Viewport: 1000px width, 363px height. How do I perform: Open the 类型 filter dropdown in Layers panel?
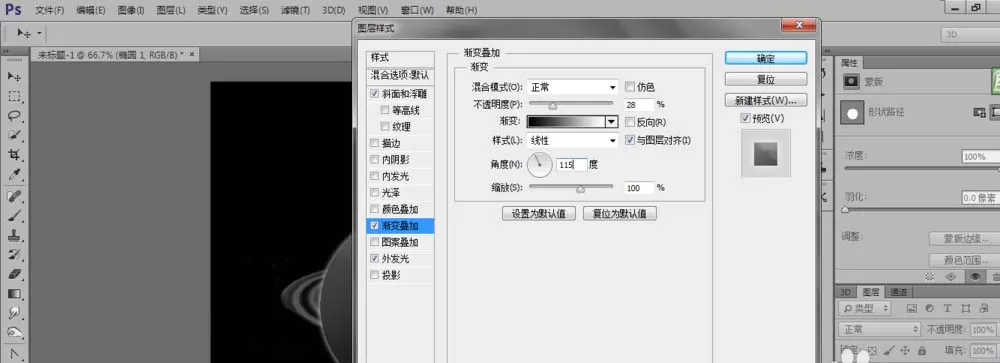pyautogui.click(x=865, y=308)
